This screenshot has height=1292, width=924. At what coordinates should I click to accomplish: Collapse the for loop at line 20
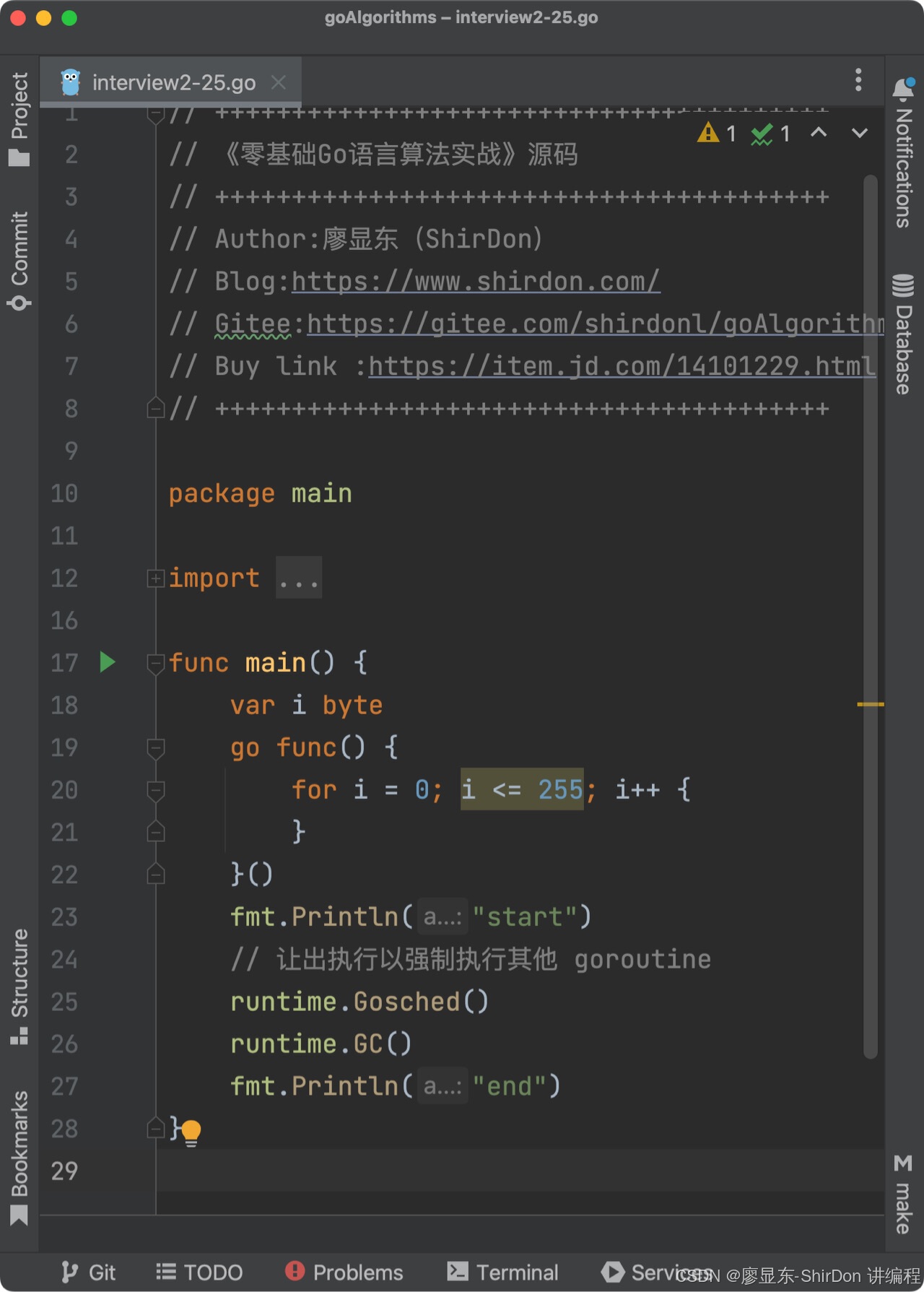[155, 791]
